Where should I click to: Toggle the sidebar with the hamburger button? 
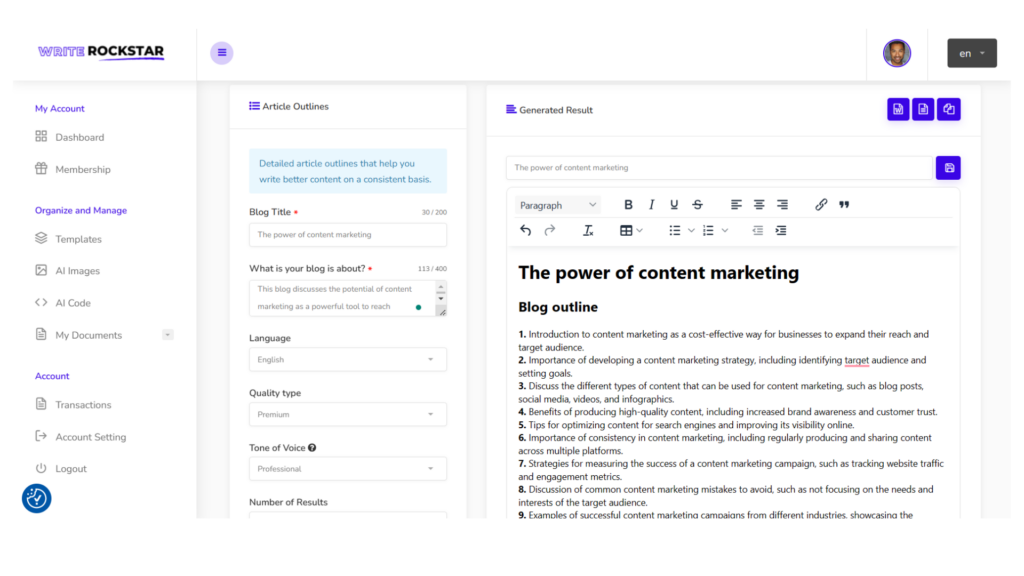coord(222,53)
